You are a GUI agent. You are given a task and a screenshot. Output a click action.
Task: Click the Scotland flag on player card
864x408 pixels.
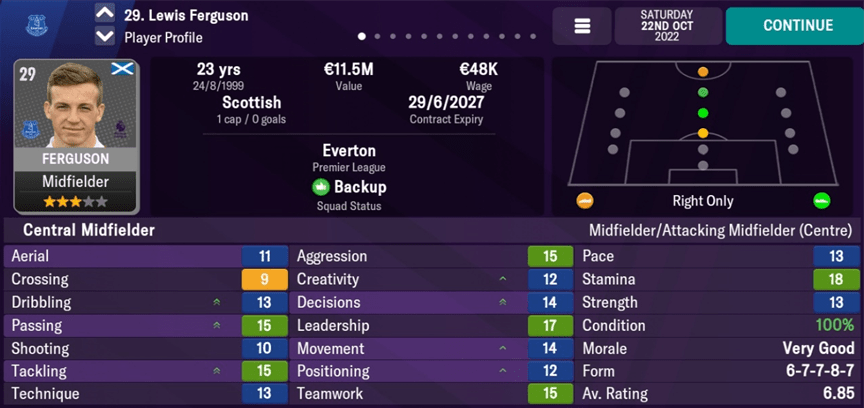tap(123, 70)
